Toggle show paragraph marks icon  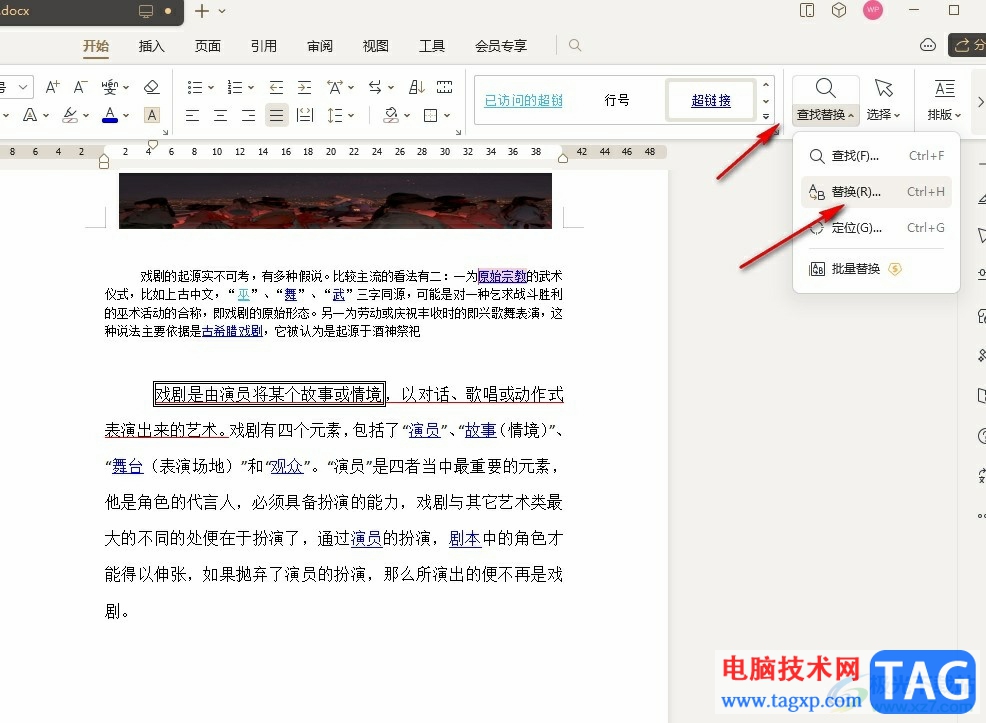[x=445, y=87]
